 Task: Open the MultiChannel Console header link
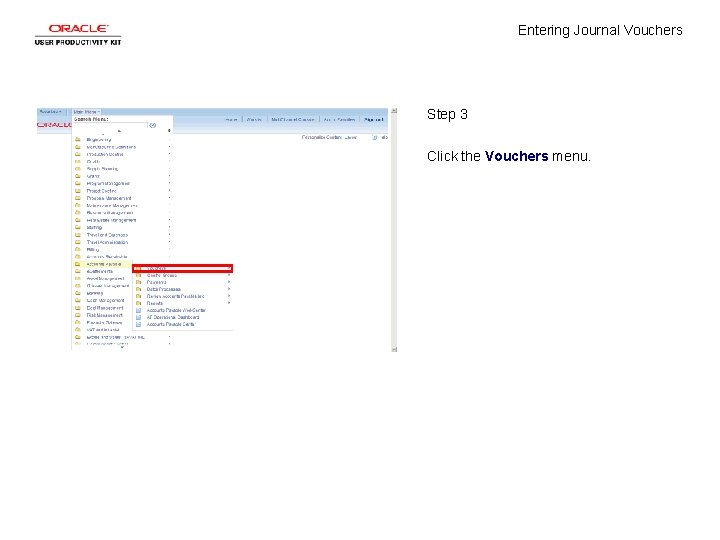point(293,119)
